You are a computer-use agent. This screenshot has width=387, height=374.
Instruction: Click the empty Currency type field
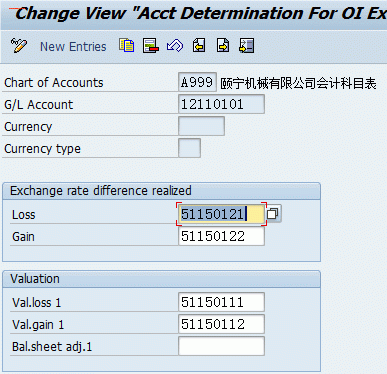[x=189, y=148]
